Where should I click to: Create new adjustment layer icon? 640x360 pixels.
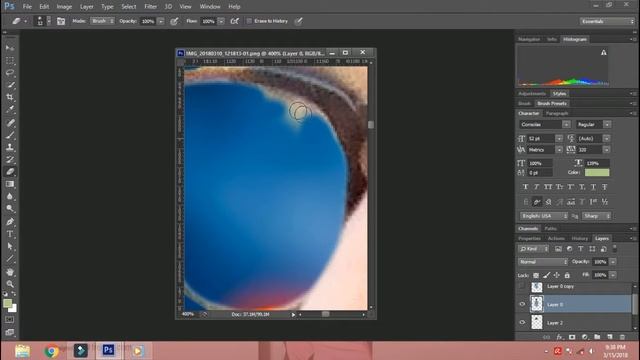coord(584,337)
